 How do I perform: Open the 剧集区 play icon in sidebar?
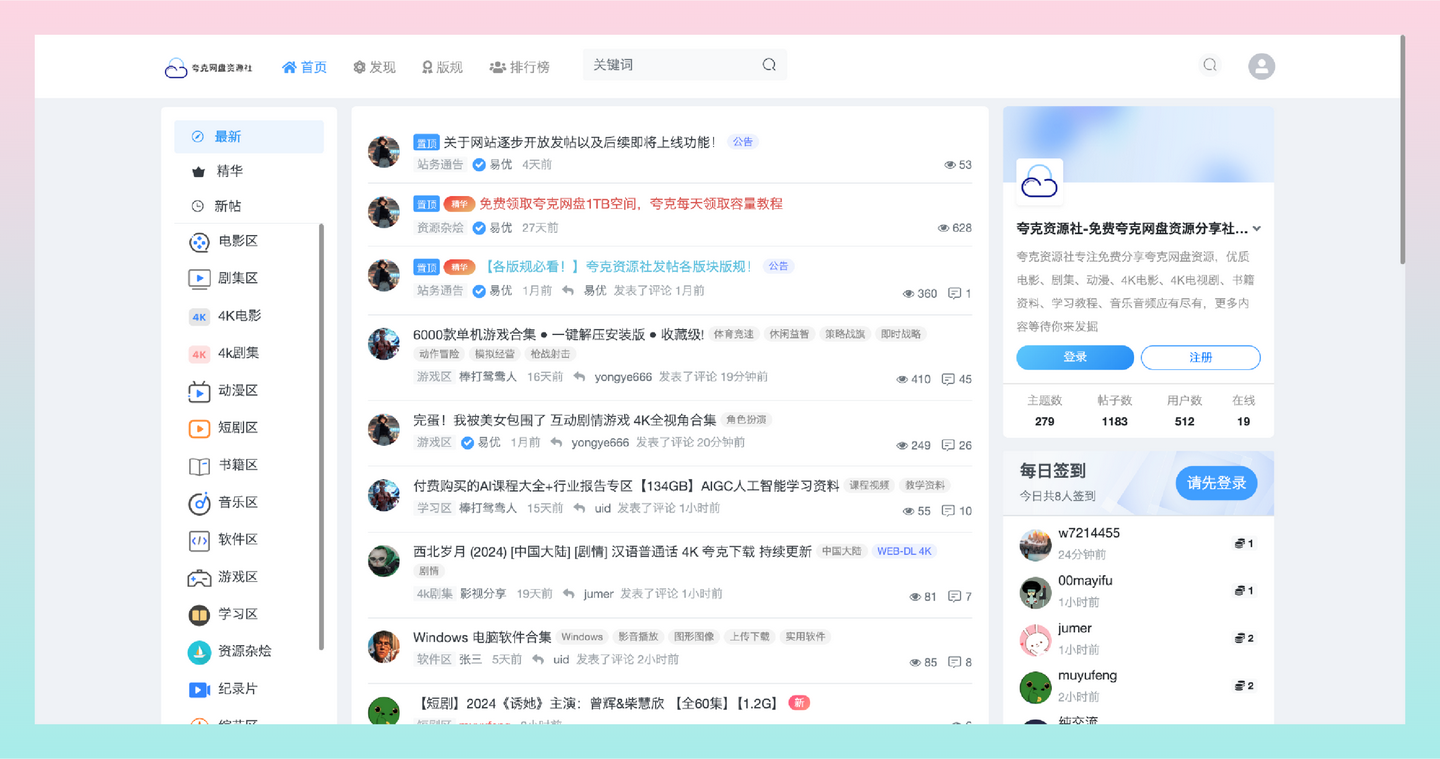pos(199,279)
